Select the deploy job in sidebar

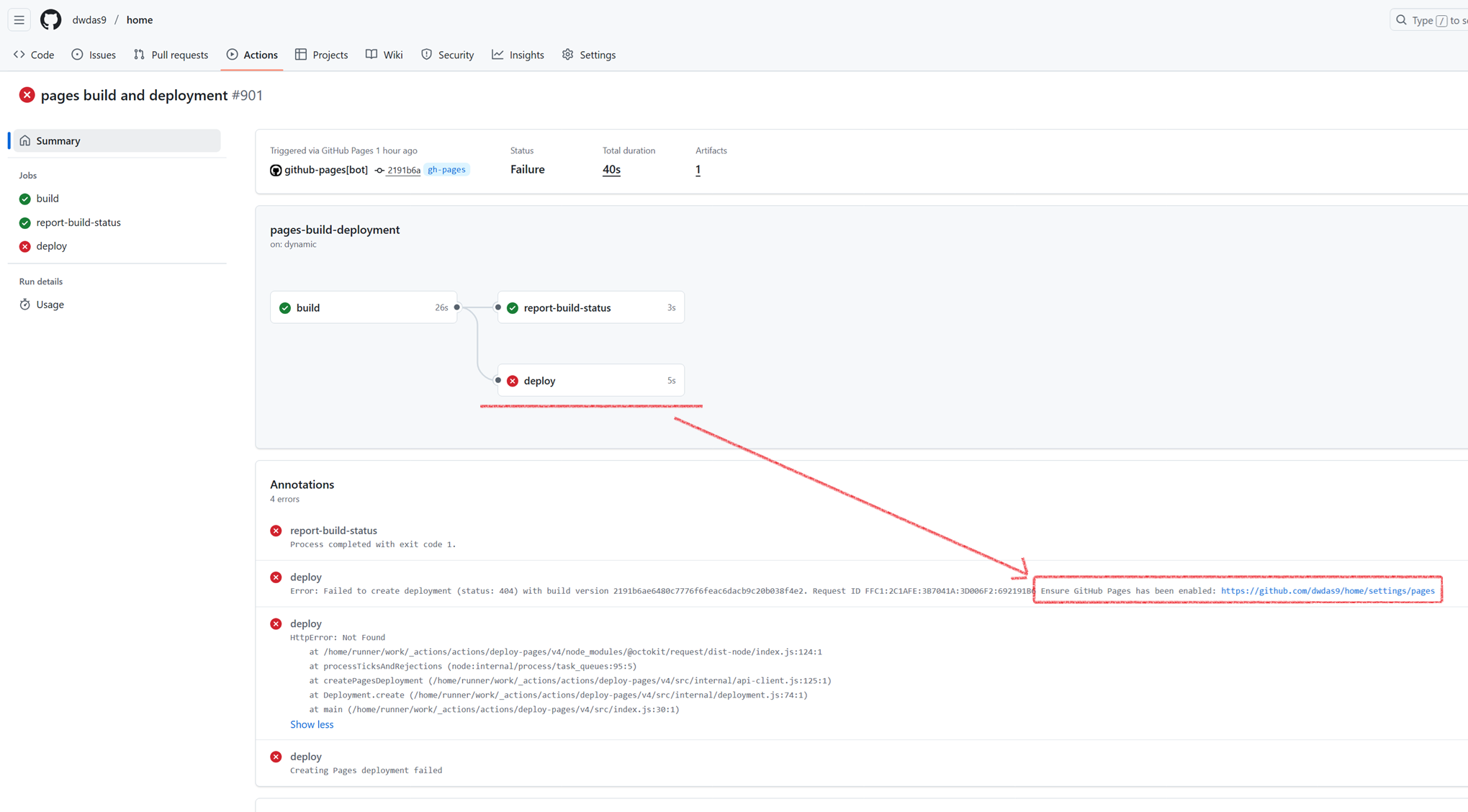(x=51, y=246)
